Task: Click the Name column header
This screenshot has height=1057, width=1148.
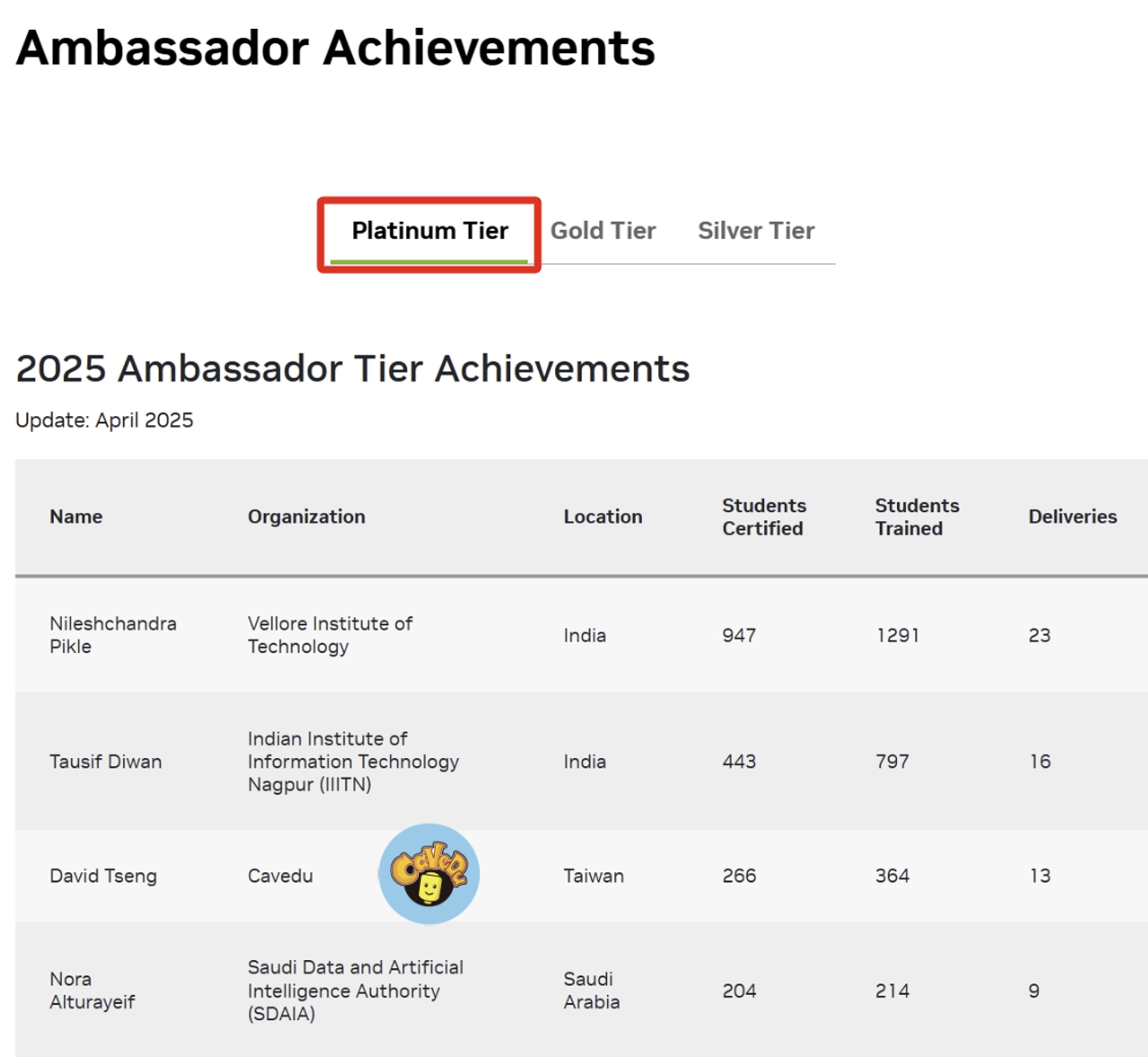Action: pyautogui.click(x=76, y=517)
